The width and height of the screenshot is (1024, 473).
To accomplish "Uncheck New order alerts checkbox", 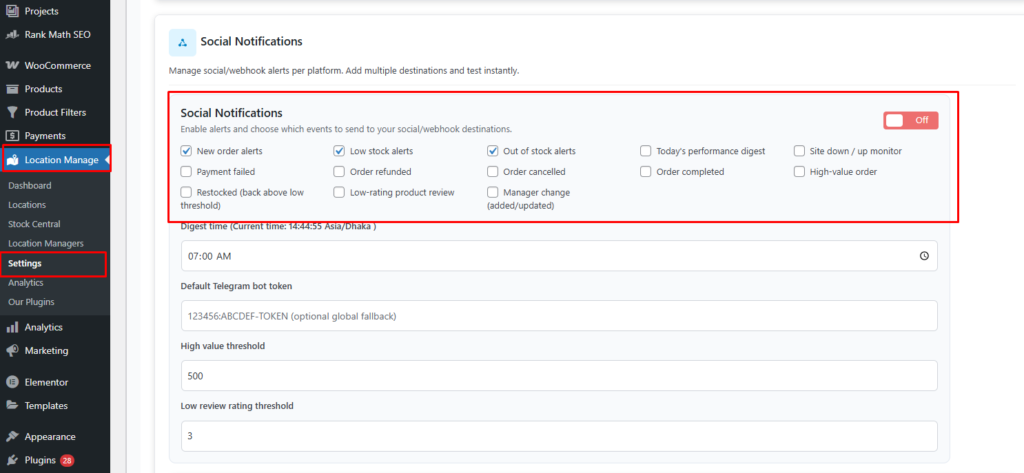I will [186, 151].
